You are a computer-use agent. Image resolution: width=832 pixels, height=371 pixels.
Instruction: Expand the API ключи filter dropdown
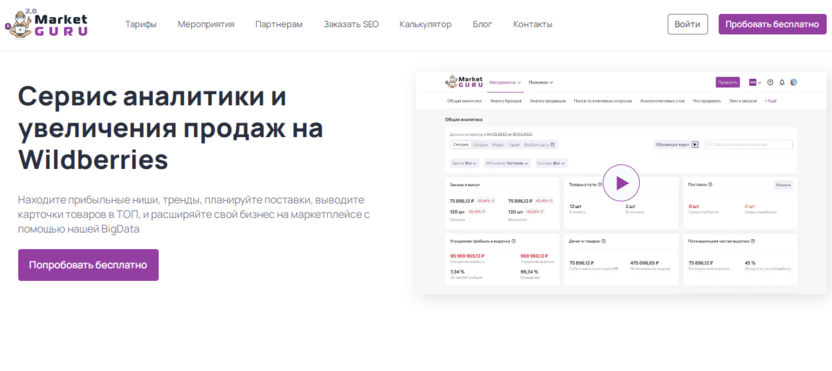pos(507,163)
